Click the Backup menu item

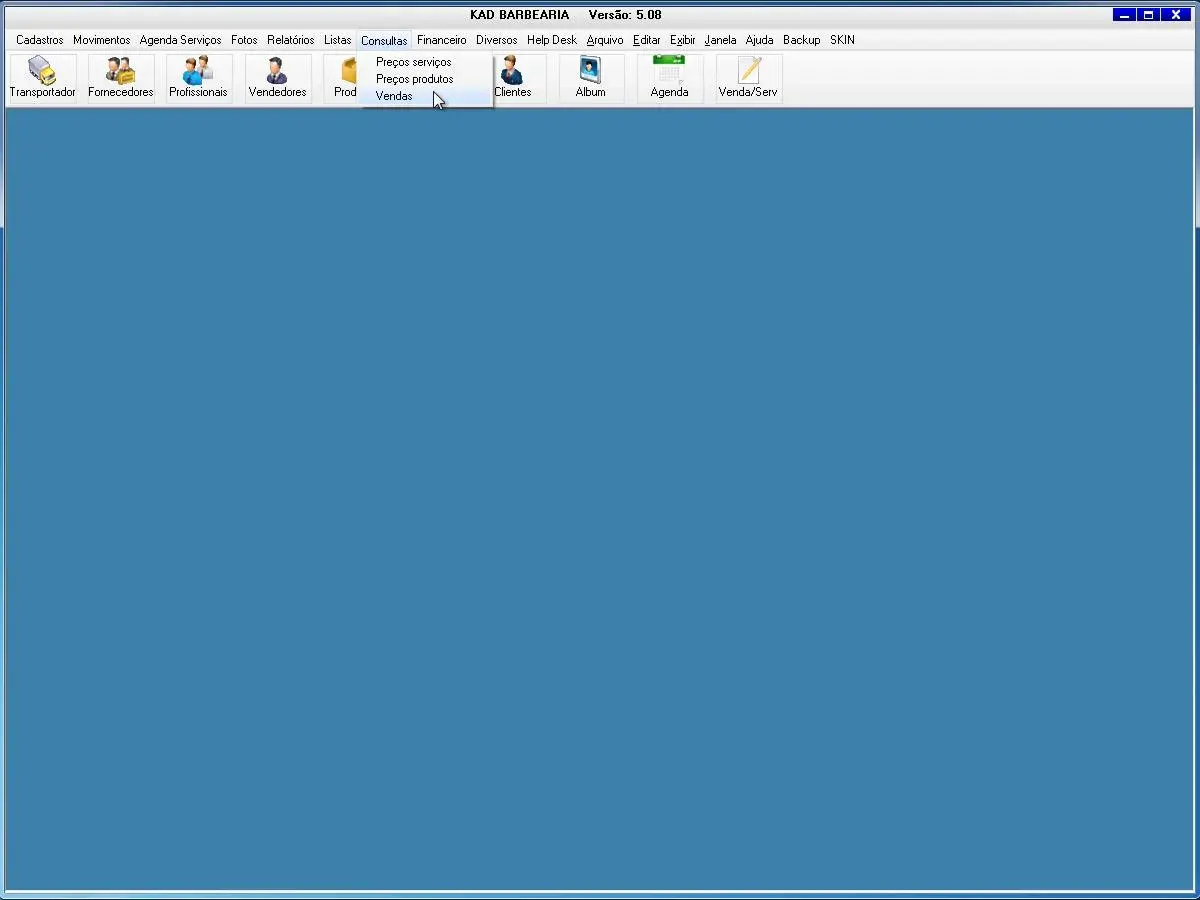pyautogui.click(x=801, y=40)
